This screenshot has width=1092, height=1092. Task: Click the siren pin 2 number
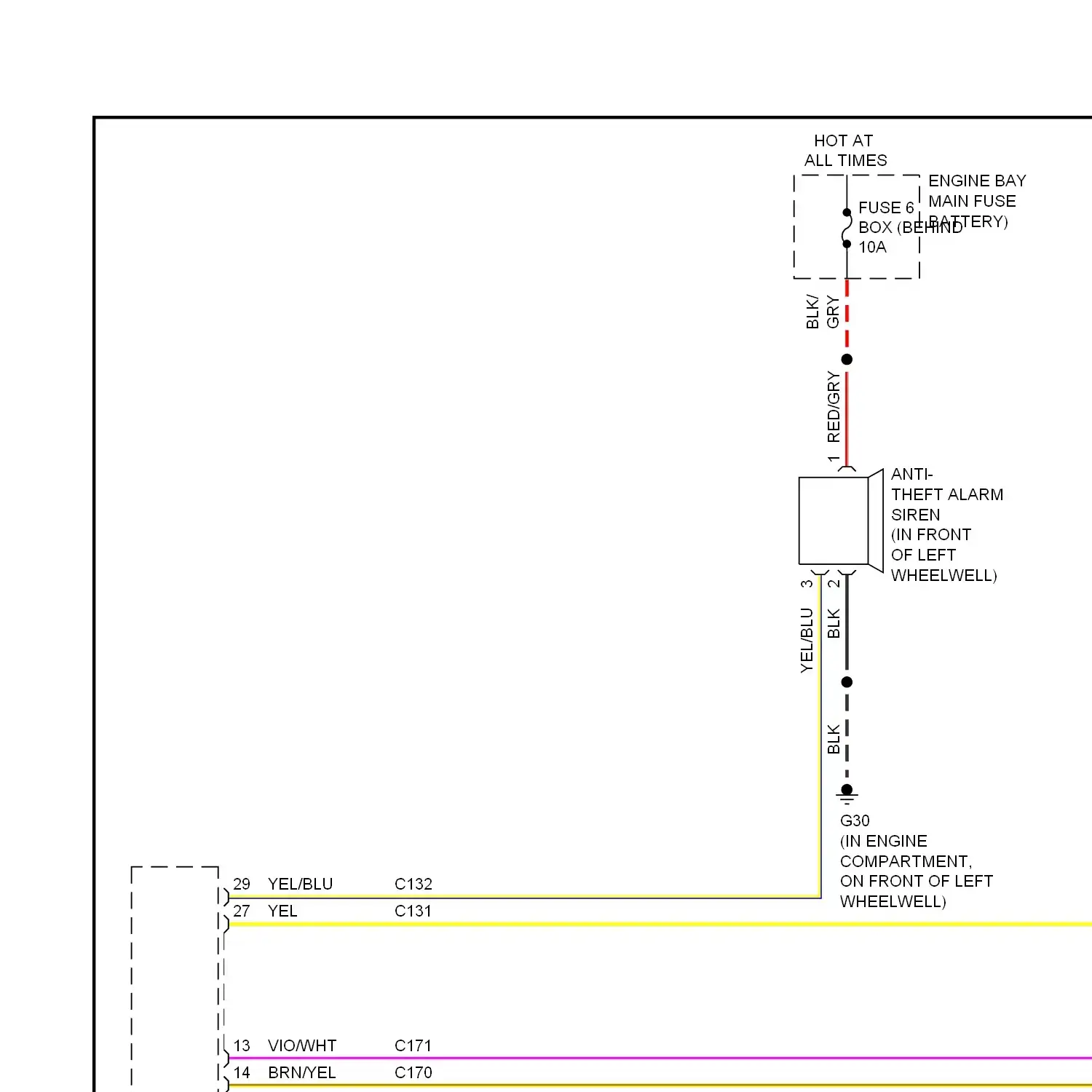[834, 584]
